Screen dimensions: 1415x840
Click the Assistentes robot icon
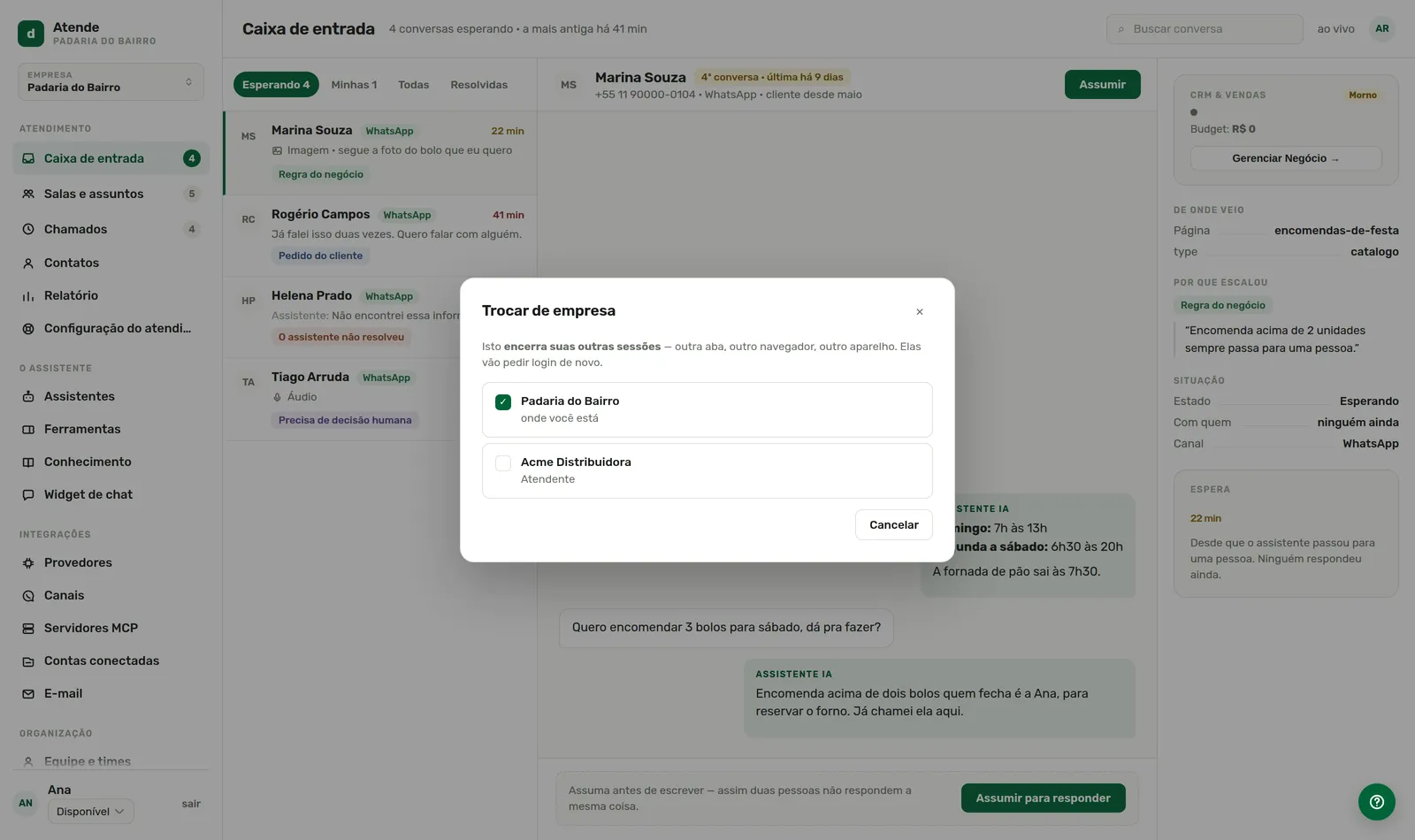[28, 396]
